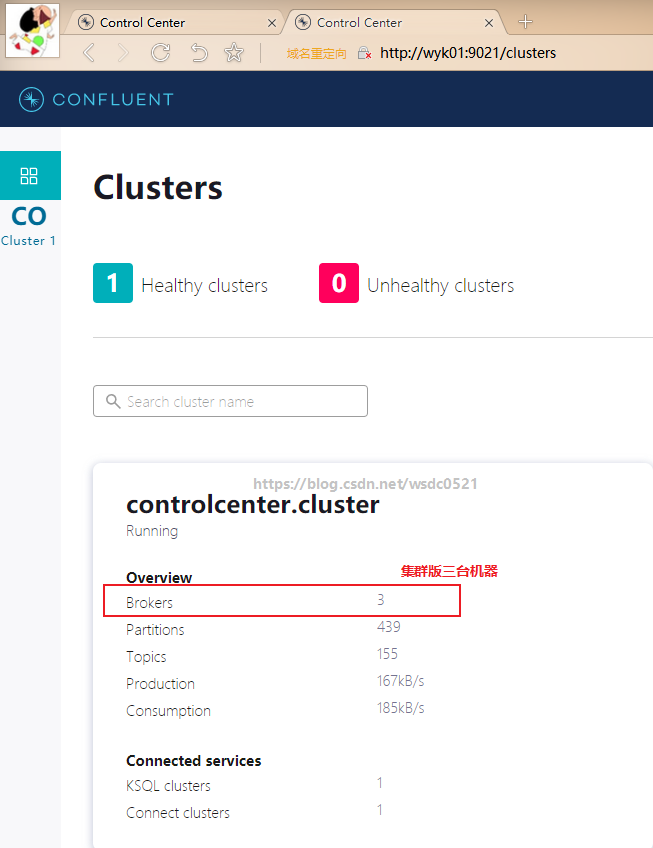Click the browser refresh icon
Screen dimensions: 653x848
tap(160, 53)
